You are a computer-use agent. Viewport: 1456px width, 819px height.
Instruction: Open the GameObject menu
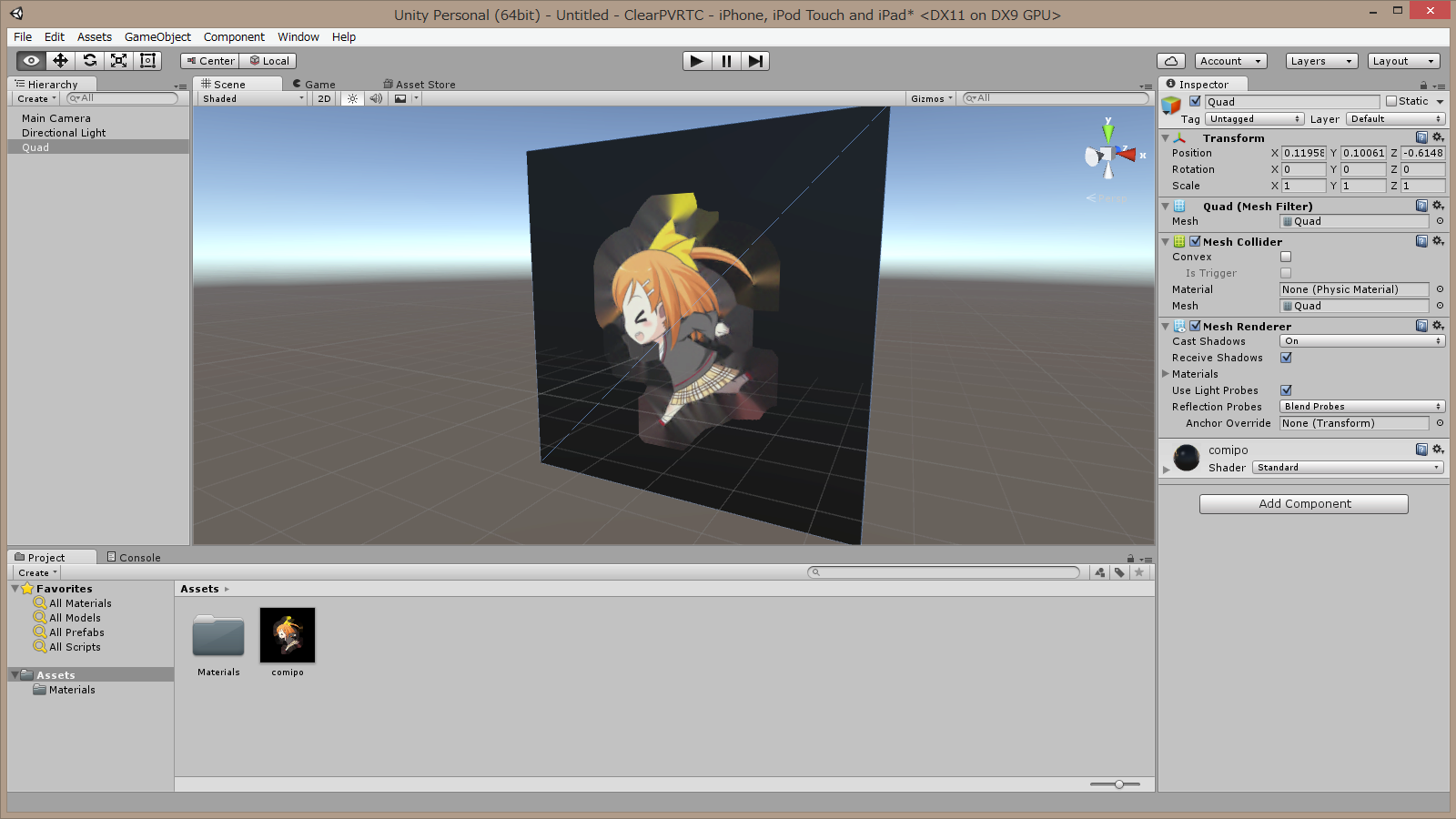tap(157, 36)
